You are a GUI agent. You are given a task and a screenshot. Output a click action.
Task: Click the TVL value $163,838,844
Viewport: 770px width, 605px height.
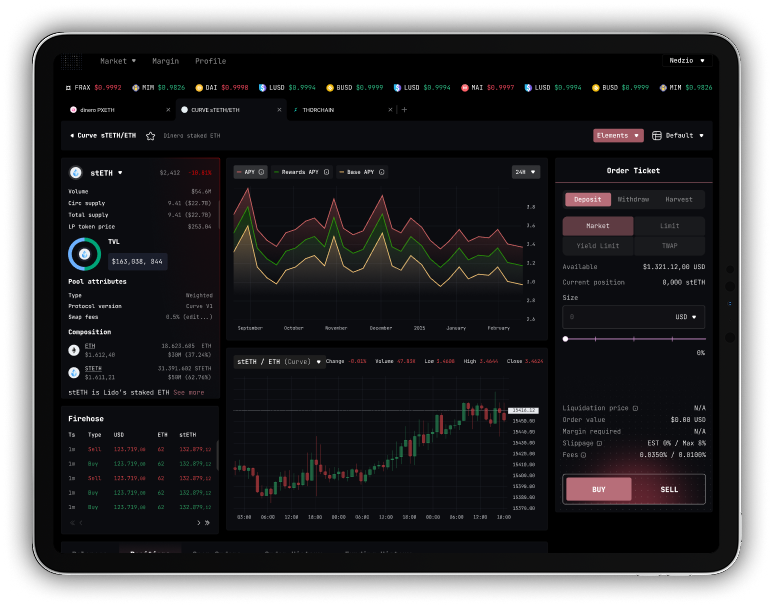tap(137, 262)
